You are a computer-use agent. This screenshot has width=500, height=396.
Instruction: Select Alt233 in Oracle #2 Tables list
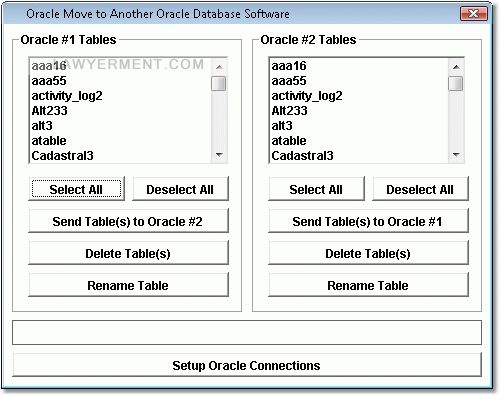tap(359, 111)
